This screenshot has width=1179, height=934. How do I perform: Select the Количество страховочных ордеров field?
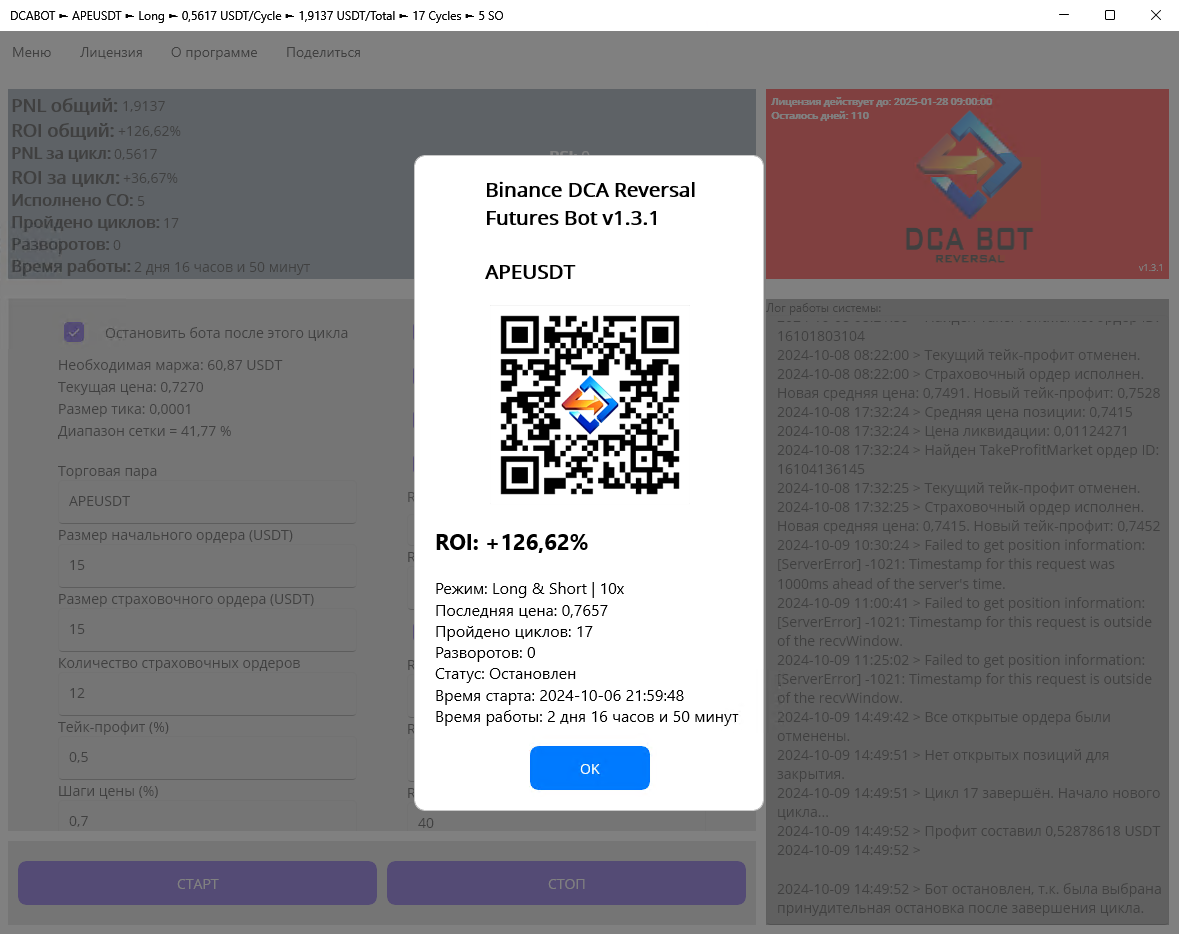point(207,693)
